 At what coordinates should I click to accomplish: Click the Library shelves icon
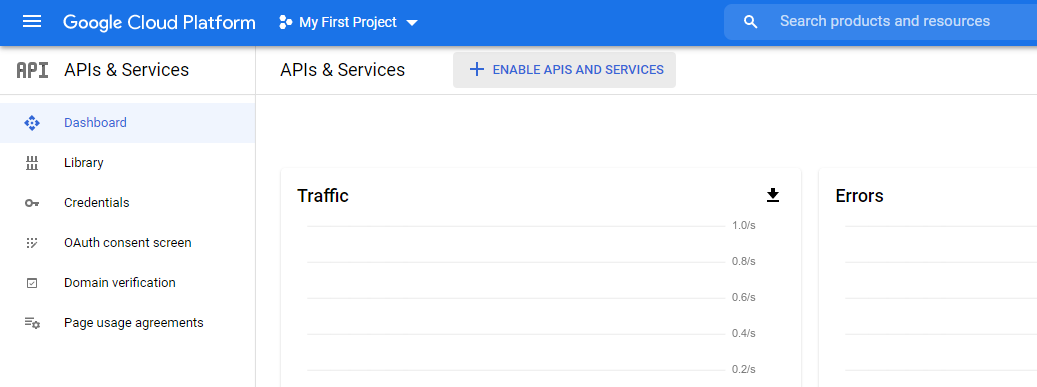click(32, 163)
